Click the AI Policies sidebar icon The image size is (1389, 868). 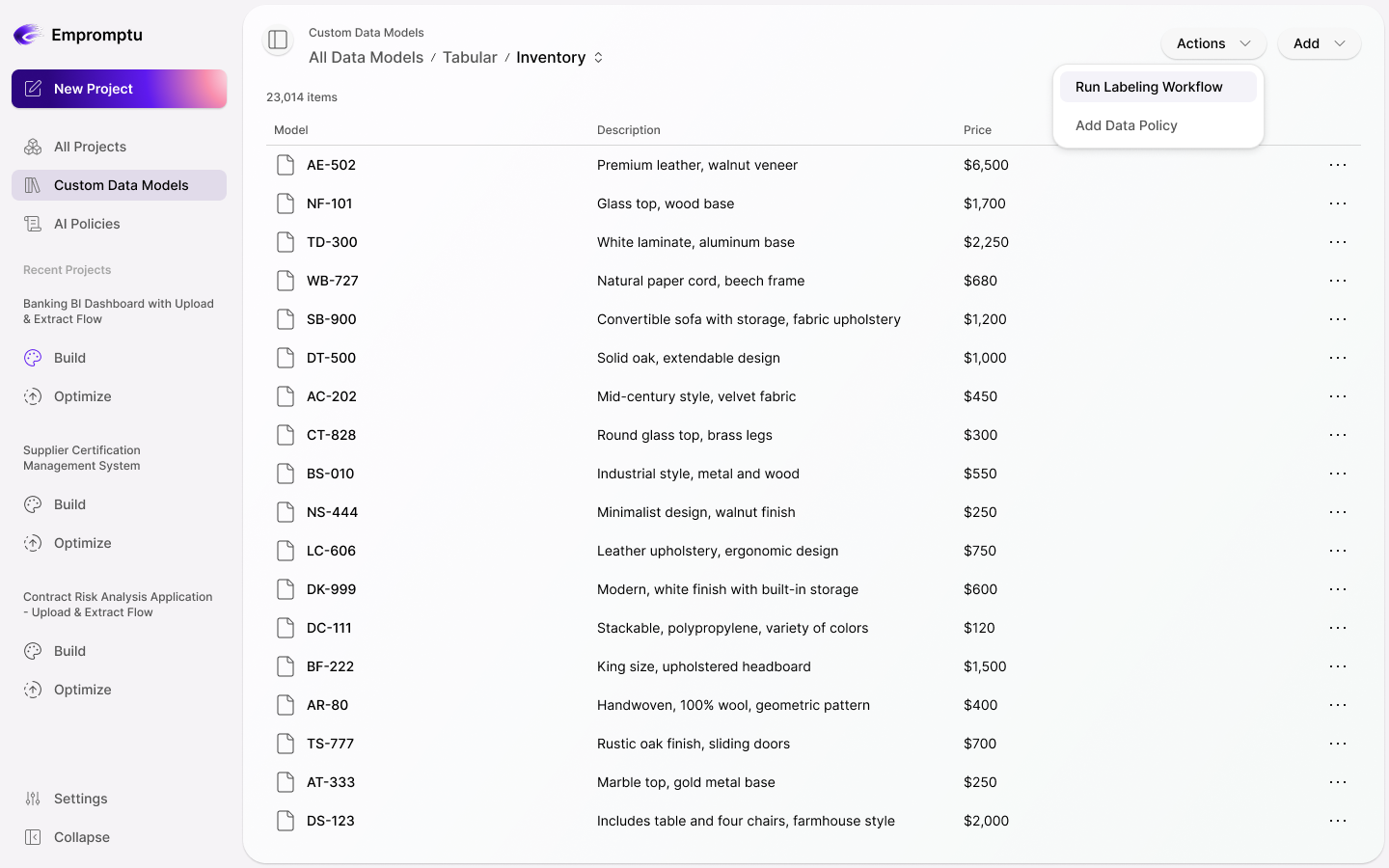pyautogui.click(x=33, y=224)
